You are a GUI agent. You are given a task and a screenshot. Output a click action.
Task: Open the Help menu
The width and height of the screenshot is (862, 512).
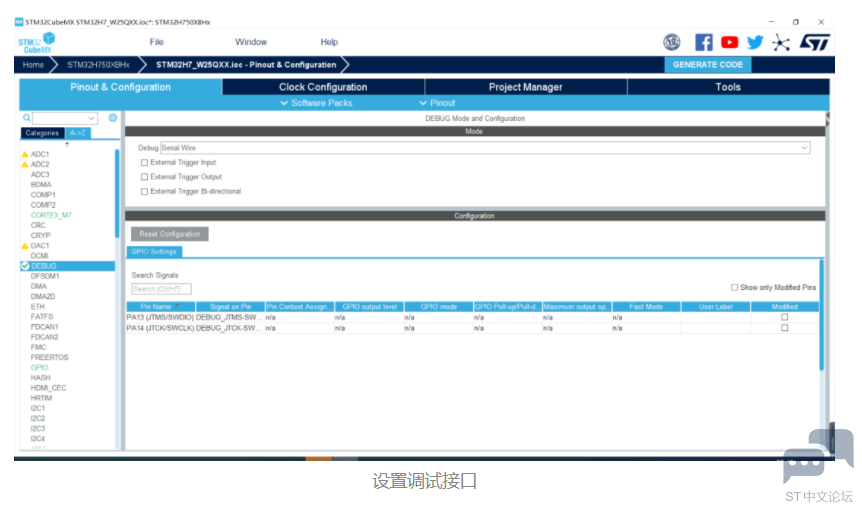point(329,42)
